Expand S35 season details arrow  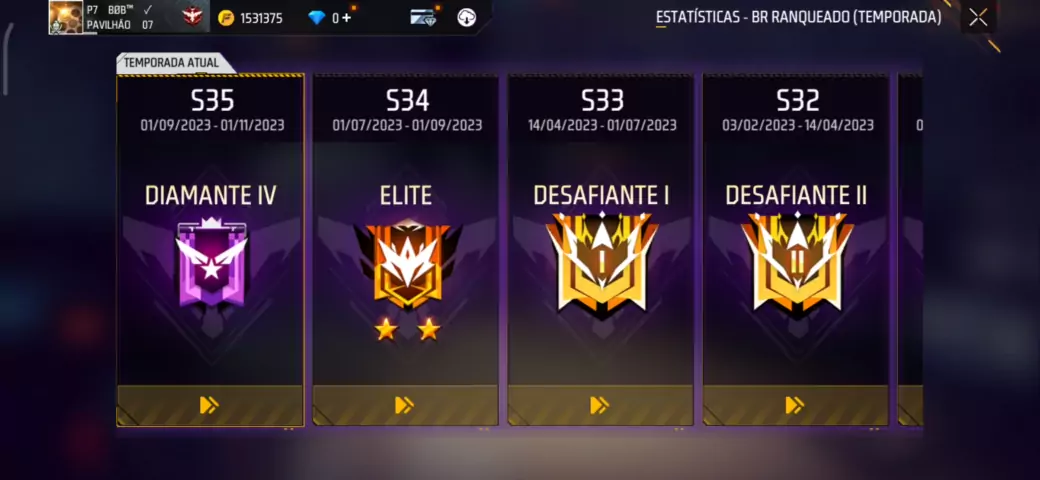point(210,405)
